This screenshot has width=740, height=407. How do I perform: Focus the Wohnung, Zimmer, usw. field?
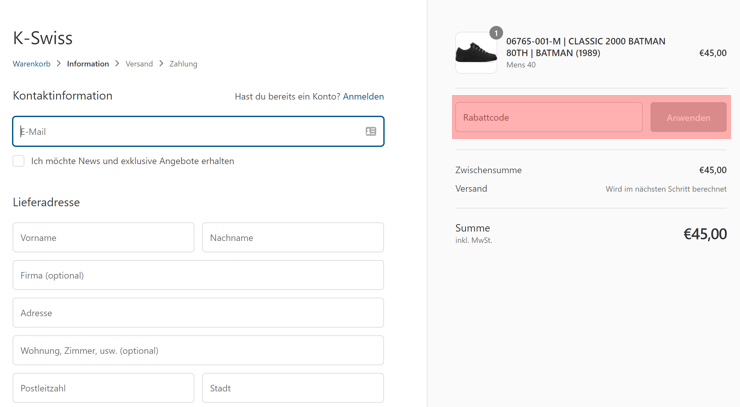(198, 350)
